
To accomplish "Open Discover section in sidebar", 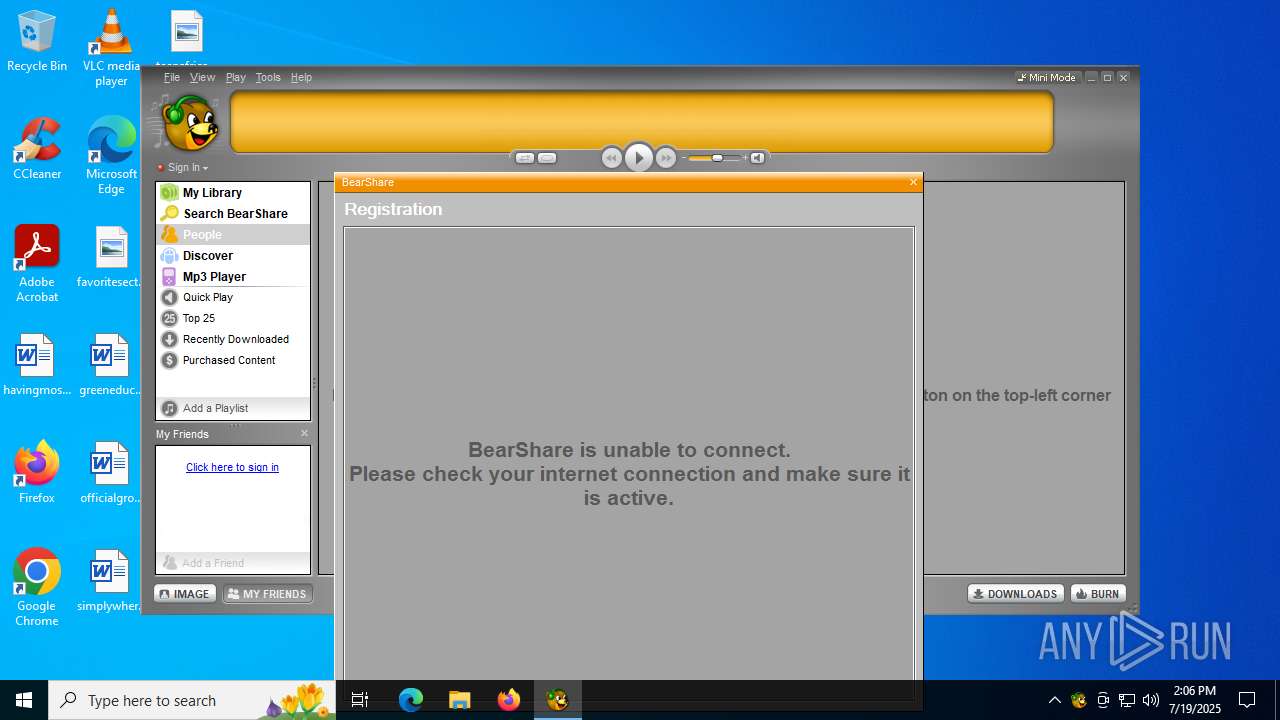I will [x=233, y=255].
